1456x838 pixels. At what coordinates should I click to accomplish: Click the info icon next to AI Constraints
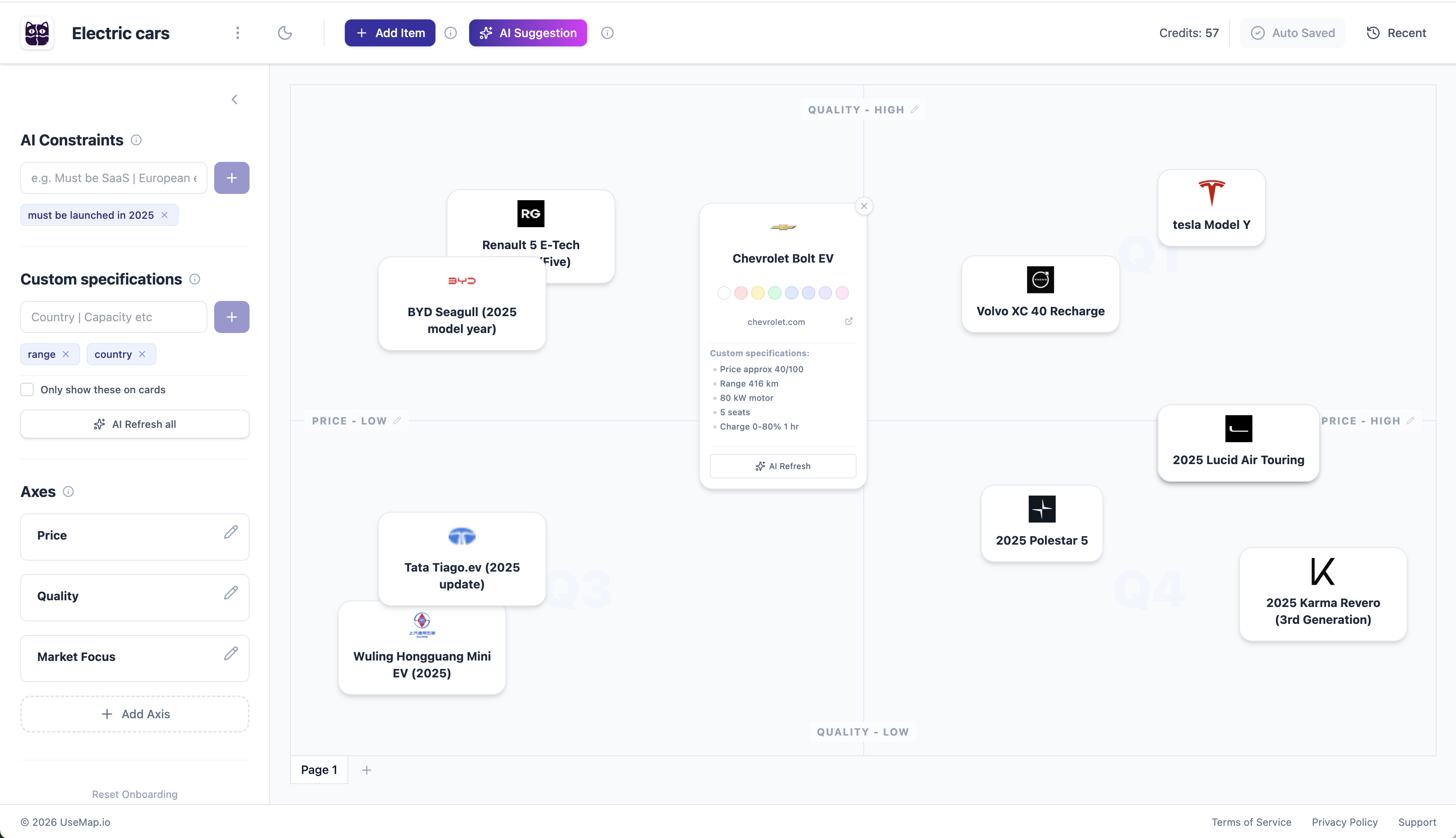pyautogui.click(x=136, y=140)
